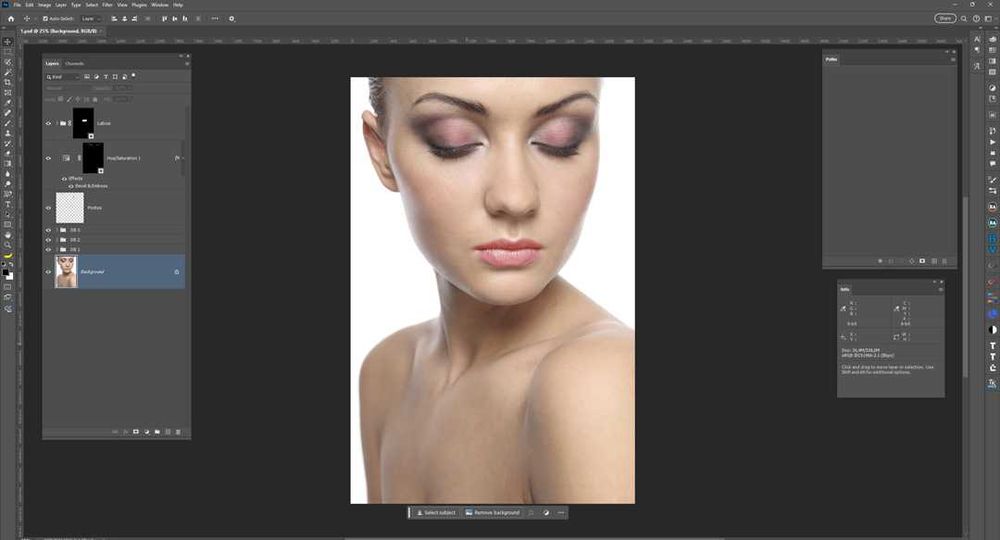Add layer mask icon in Layers panel
Image resolution: width=1000 pixels, height=540 pixels.
pyautogui.click(x=136, y=432)
